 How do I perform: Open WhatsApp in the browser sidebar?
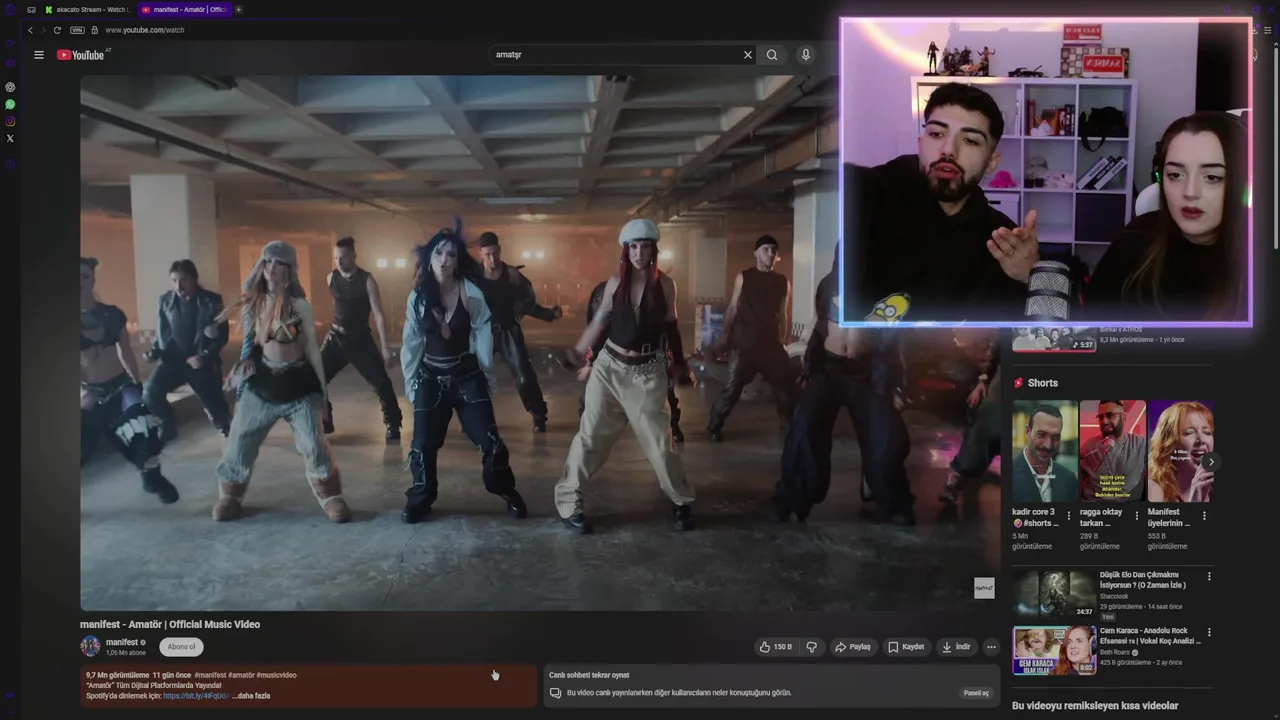[10, 104]
